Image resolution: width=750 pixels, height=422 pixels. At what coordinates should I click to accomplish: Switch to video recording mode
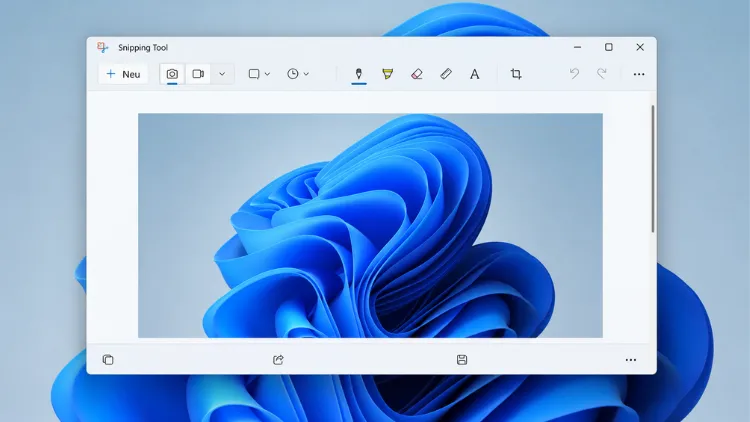(198, 74)
